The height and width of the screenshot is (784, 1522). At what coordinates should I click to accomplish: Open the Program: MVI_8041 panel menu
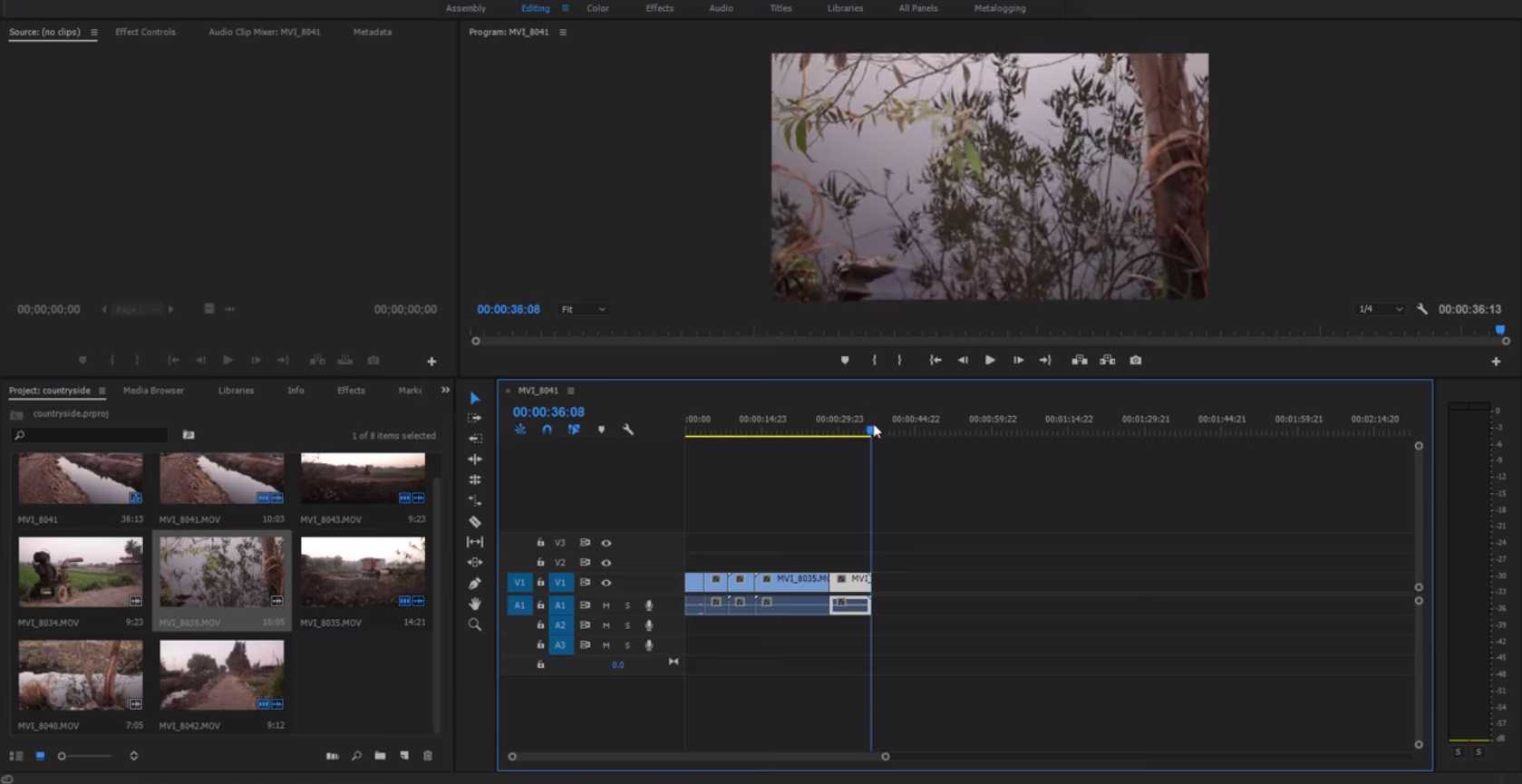(x=563, y=33)
